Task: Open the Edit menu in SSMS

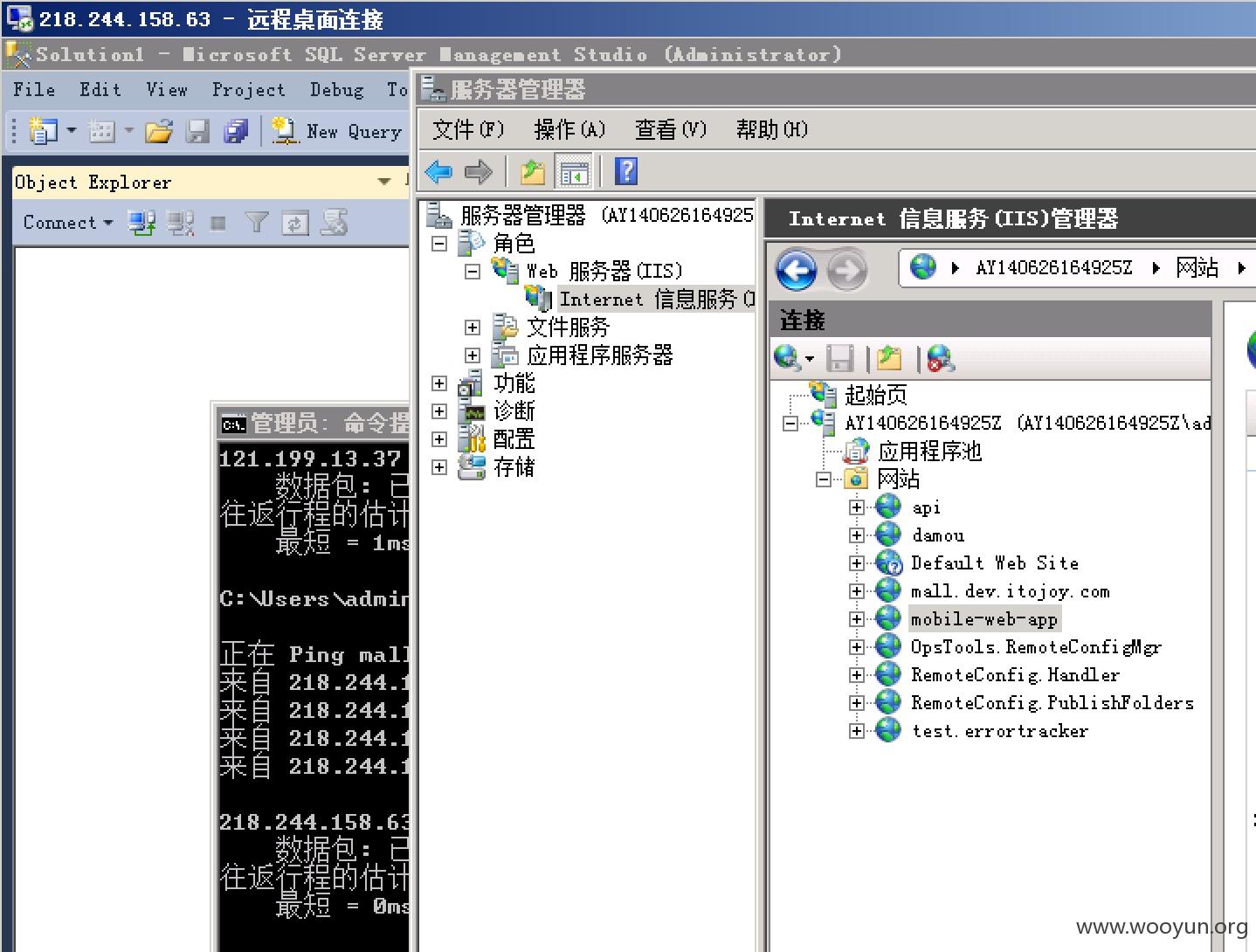Action: [100, 90]
